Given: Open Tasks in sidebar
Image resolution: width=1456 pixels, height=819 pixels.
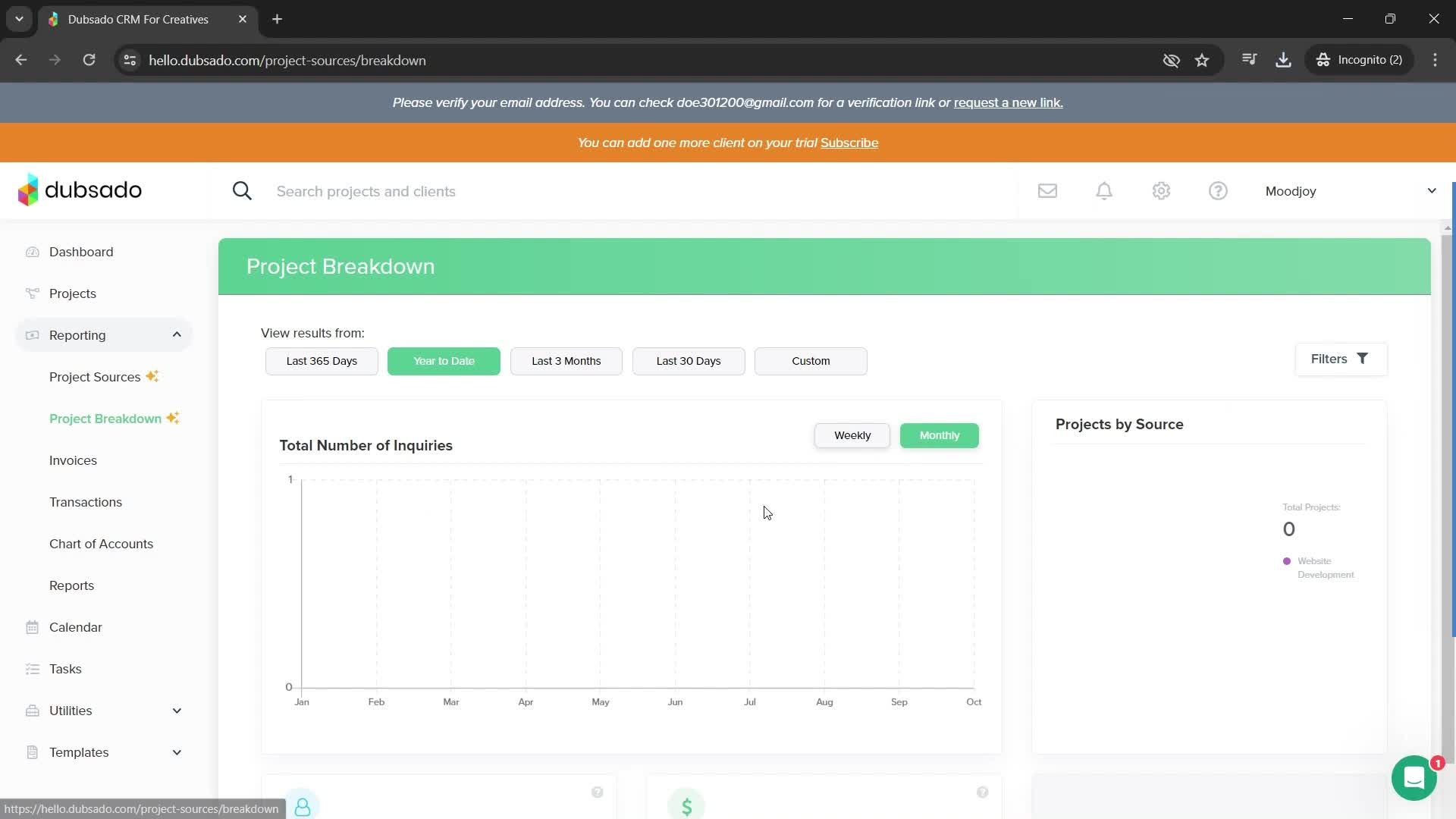Looking at the screenshot, I should coord(65,669).
